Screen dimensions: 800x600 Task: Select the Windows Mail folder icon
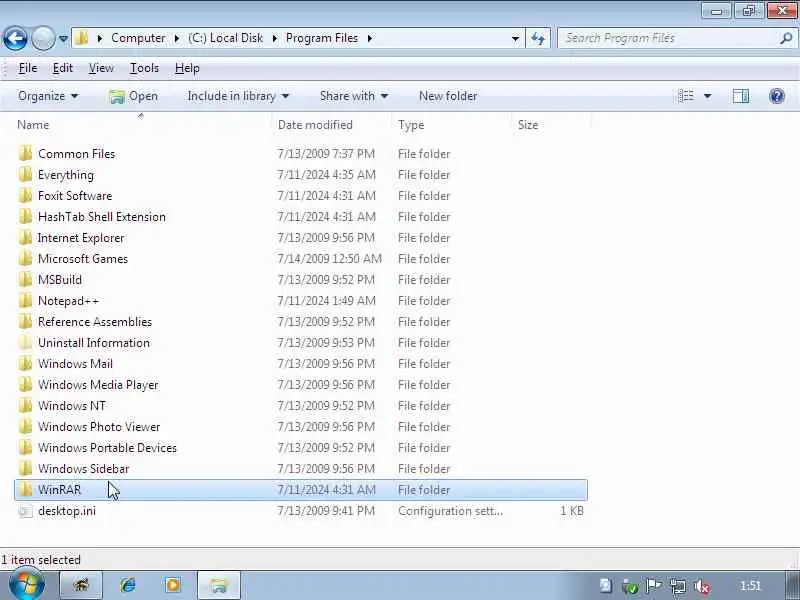click(26, 363)
